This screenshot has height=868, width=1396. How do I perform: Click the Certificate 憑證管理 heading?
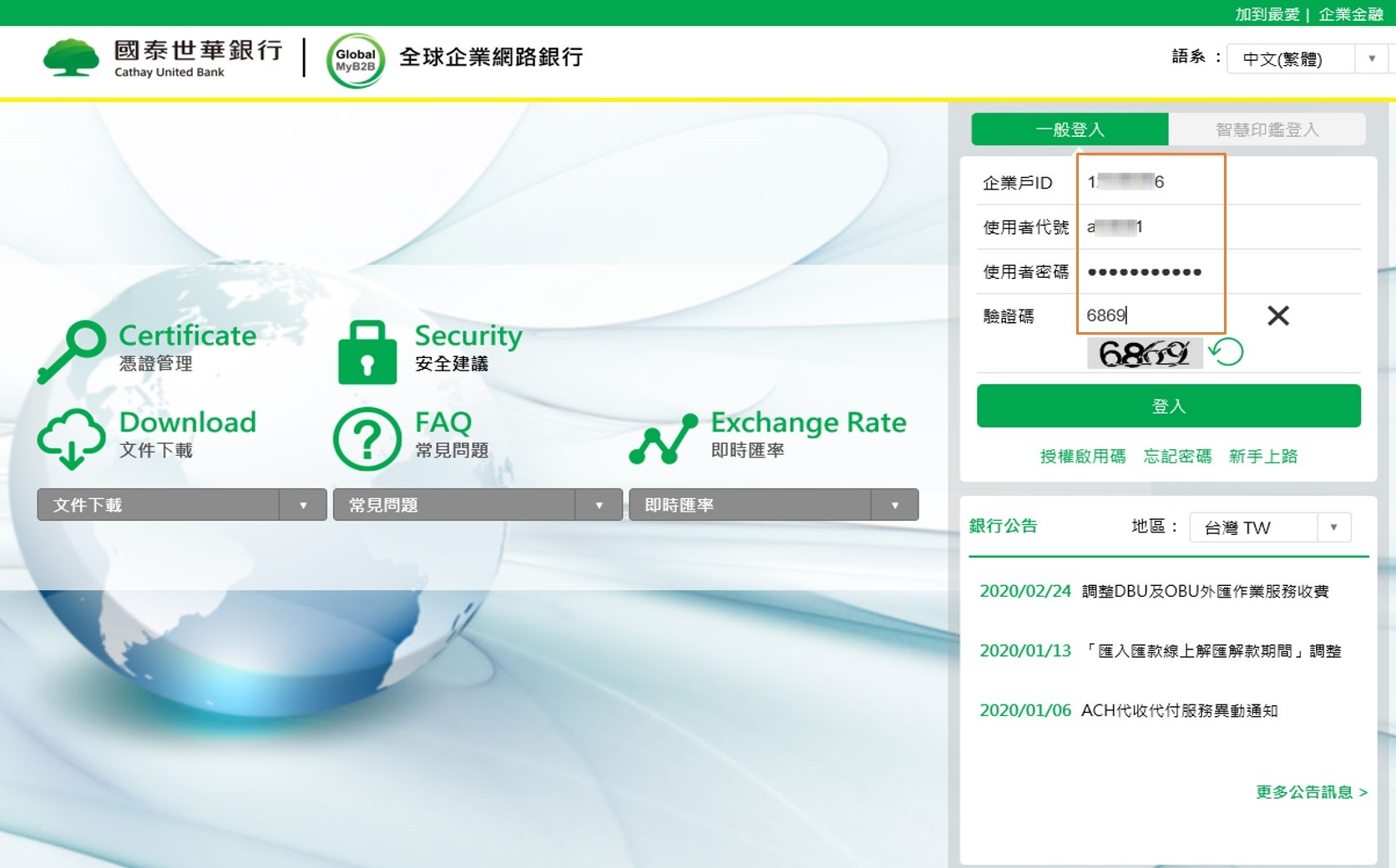coord(188,346)
